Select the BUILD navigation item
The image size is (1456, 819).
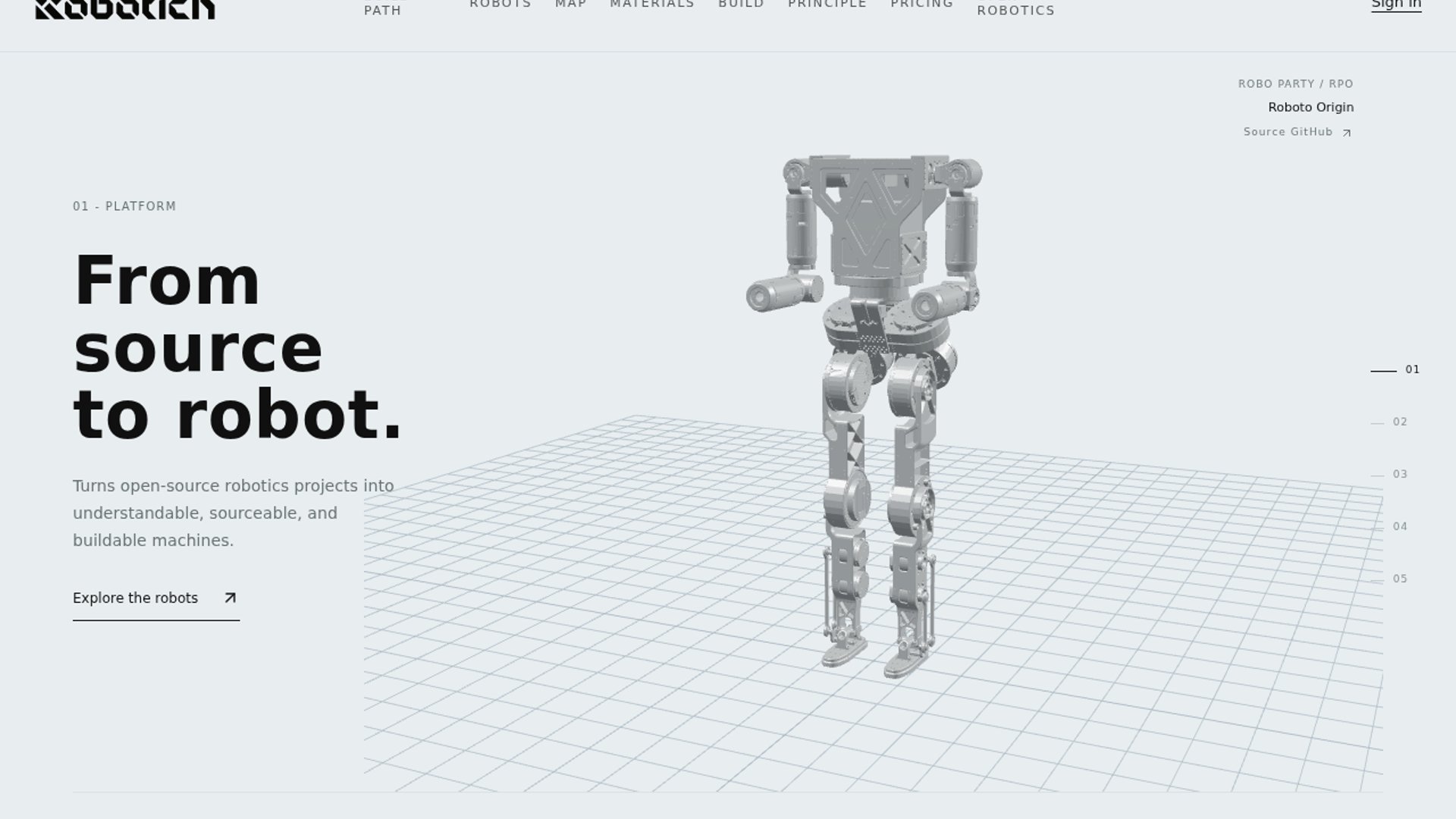point(742,4)
